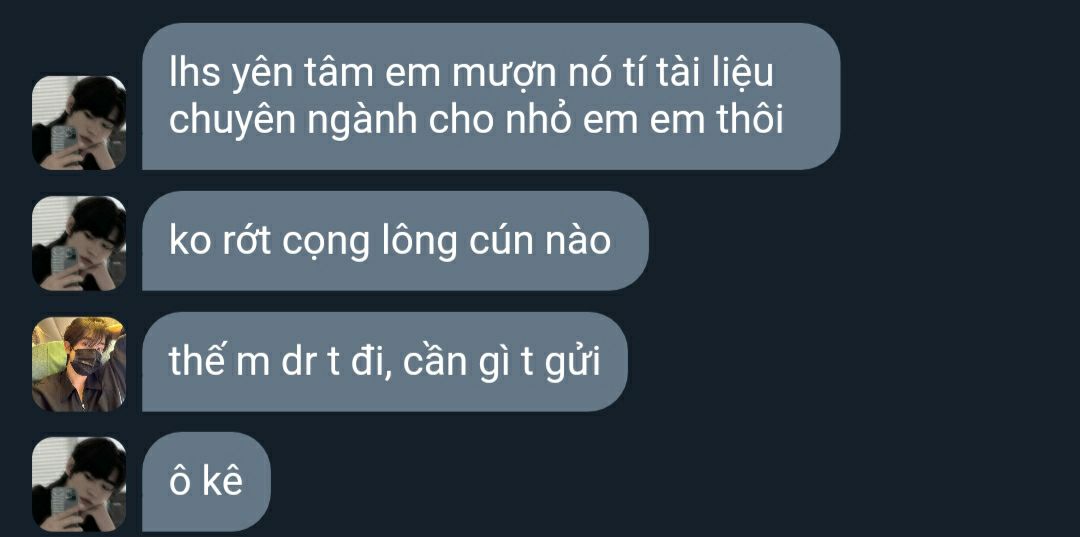The height and width of the screenshot is (537, 1080).
Task: Click the black face mask in the avatar
Action: coord(86,362)
